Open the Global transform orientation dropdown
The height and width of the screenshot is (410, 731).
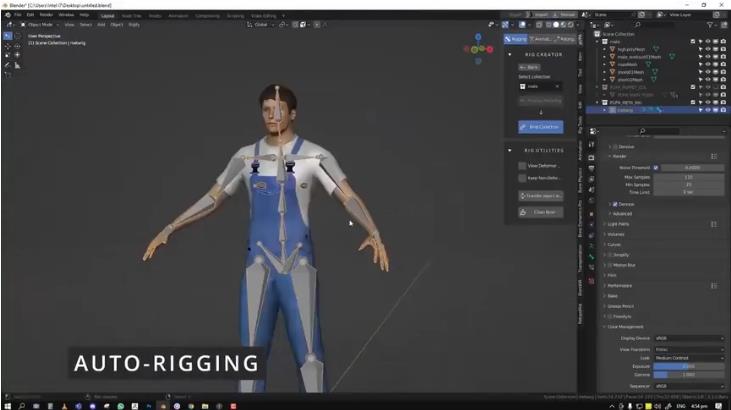(260, 25)
